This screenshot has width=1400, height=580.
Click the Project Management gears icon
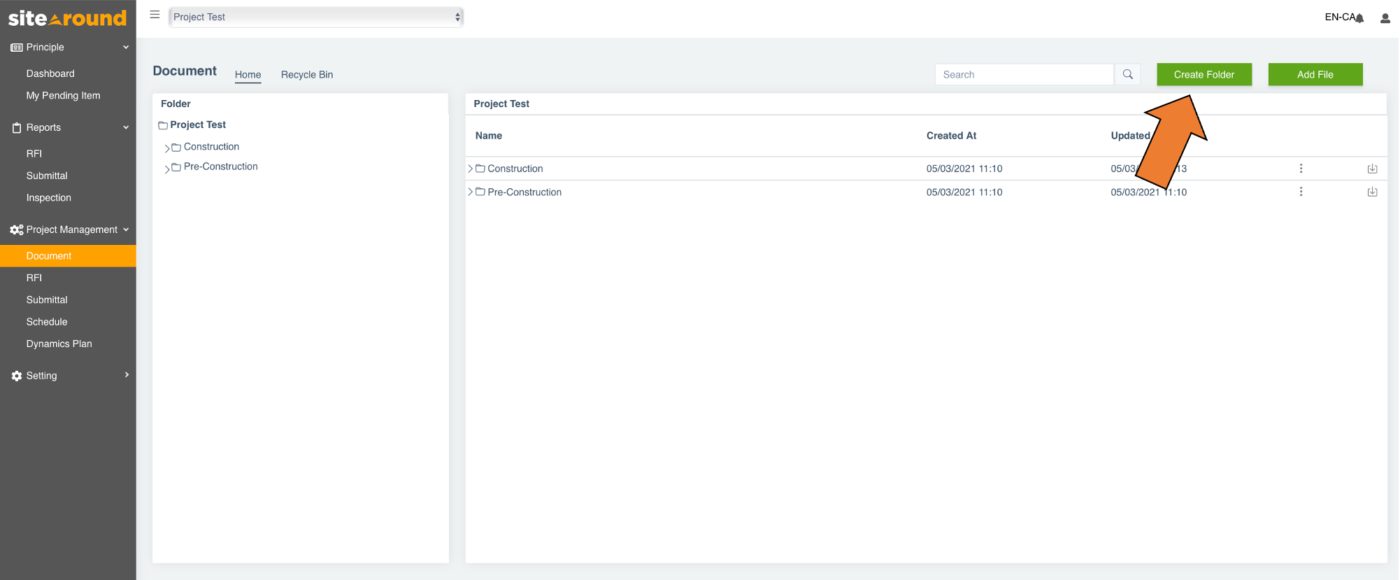15,229
